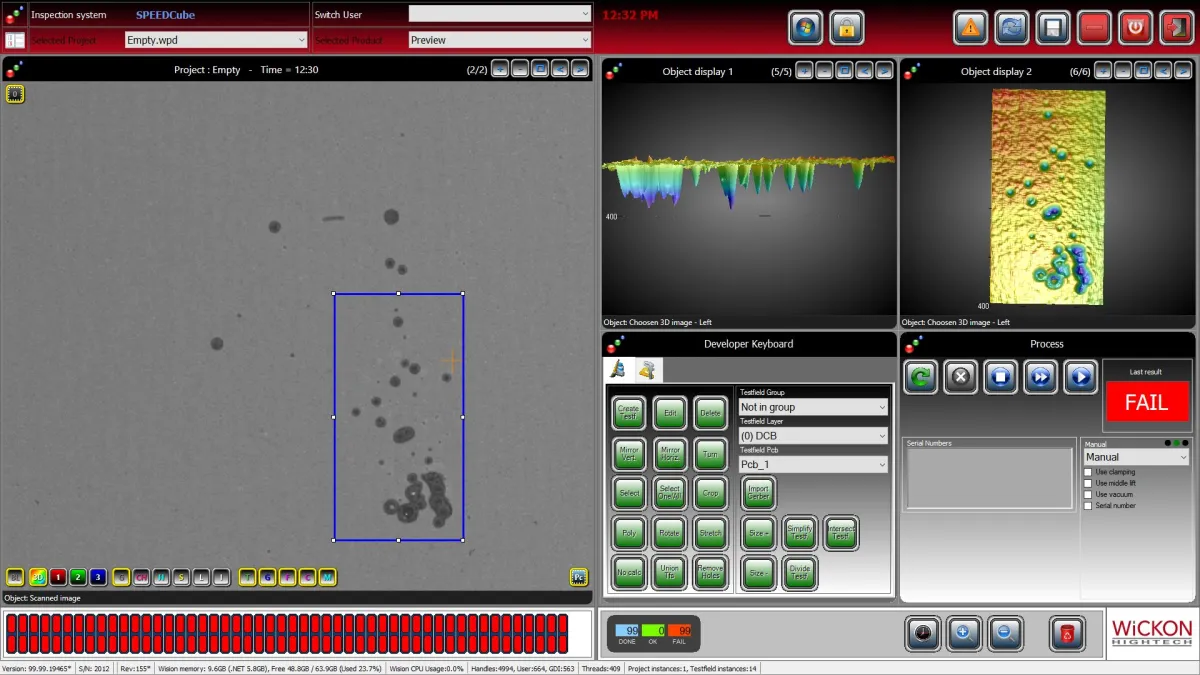This screenshot has width=1200, height=675.
Task: Switch to second Developer Keyboard tab
Action: click(x=648, y=370)
